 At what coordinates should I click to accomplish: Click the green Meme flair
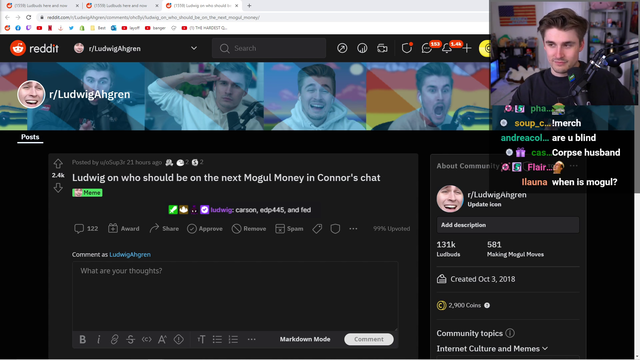(87, 193)
